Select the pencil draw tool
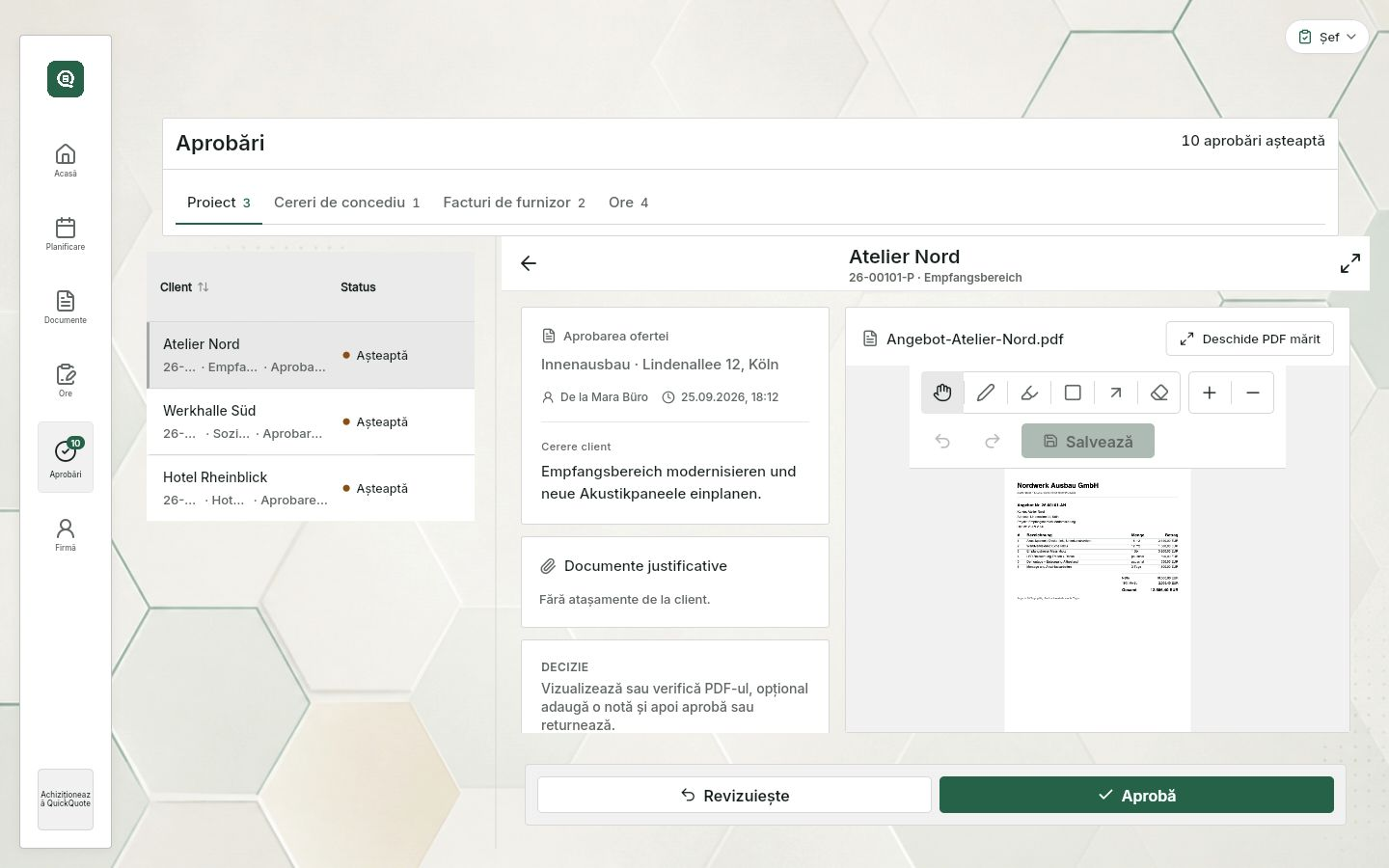1389x868 pixels. tap(986, 393)
